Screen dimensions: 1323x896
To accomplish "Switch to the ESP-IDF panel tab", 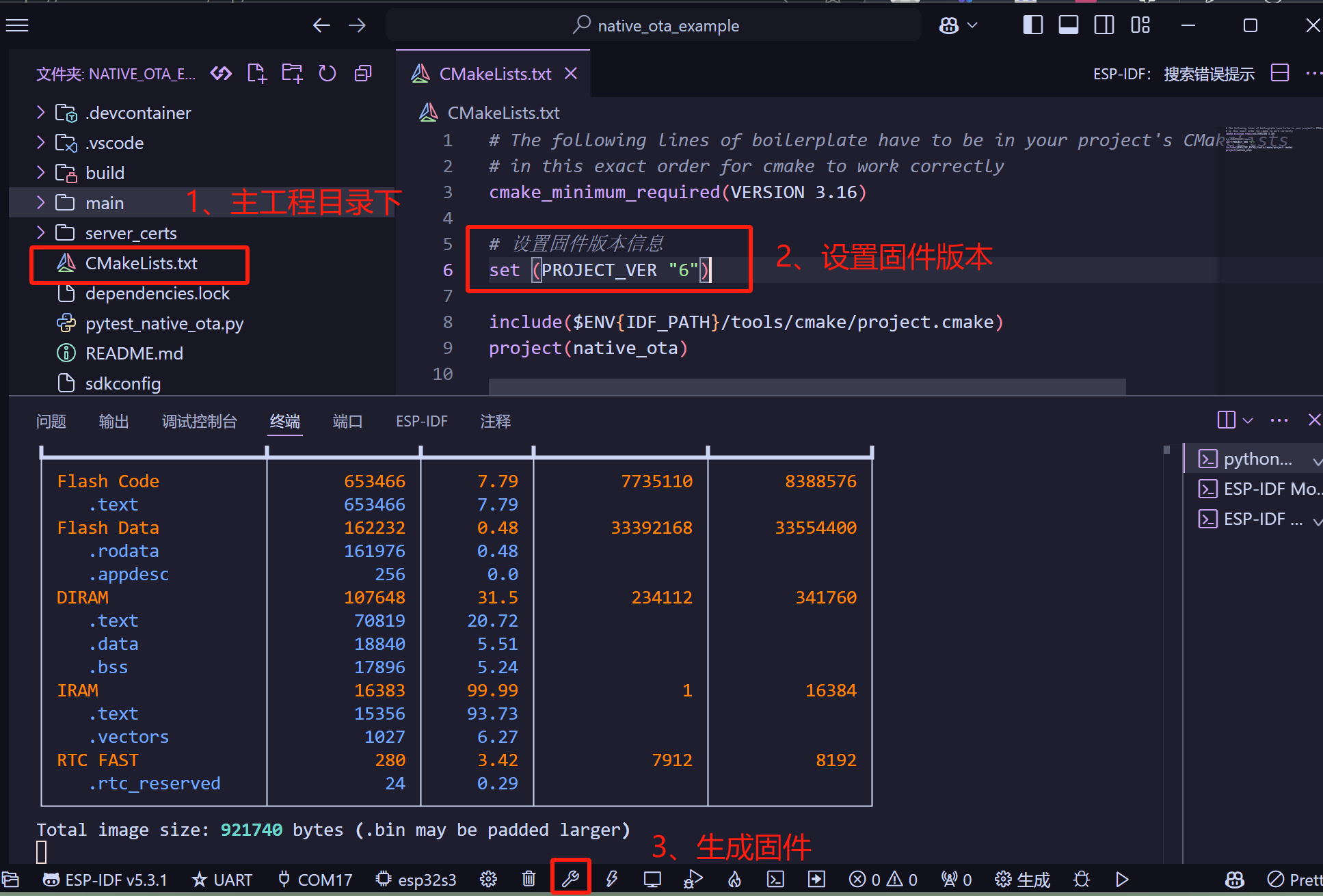I will [422, 422].
